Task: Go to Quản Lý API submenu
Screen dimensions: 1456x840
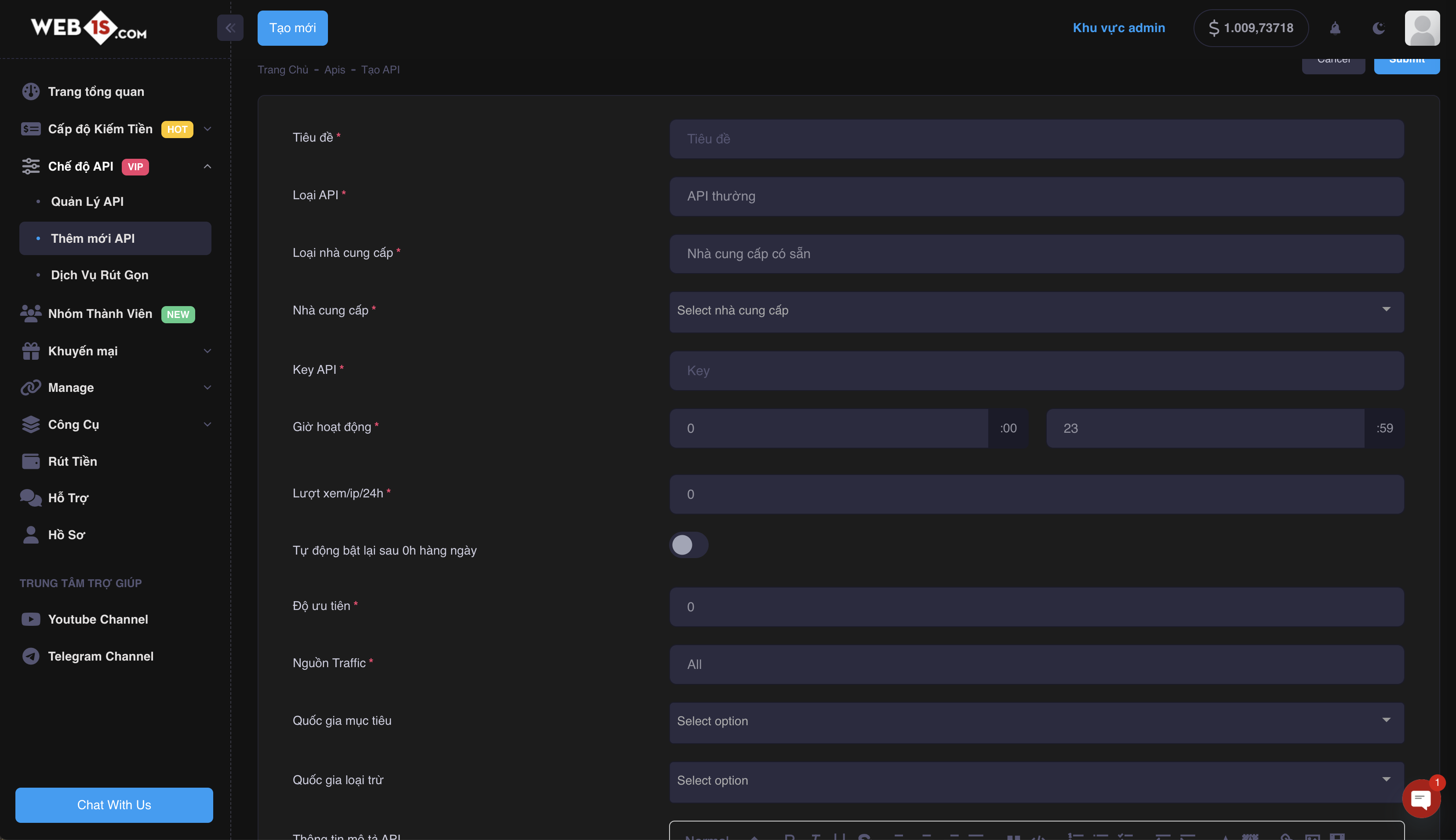Action: pyautogui.click(x=87, y=201)
